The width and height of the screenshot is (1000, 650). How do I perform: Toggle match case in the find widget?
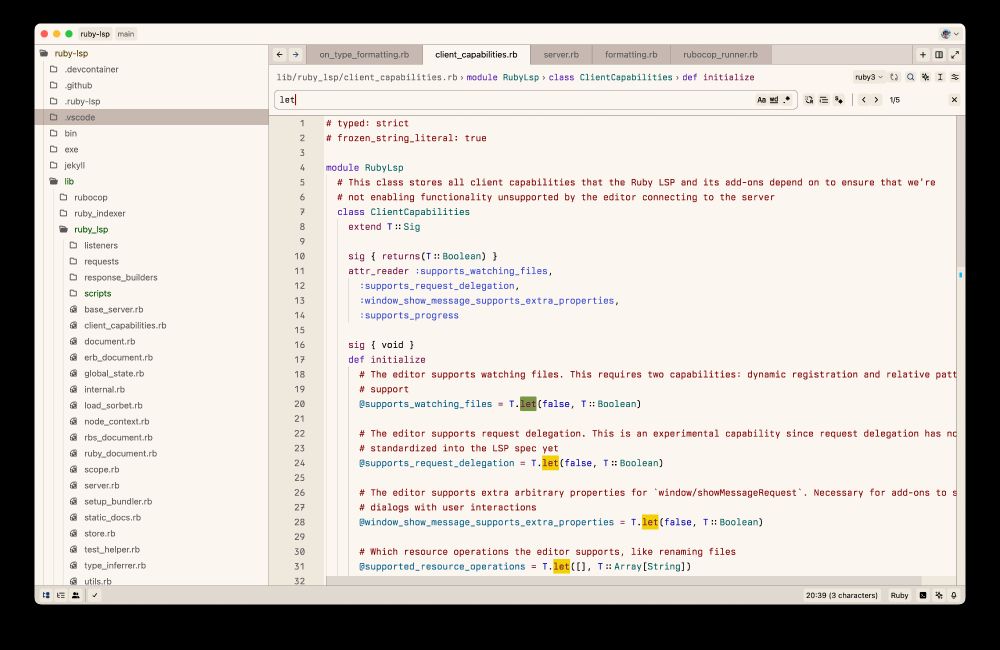pyautogui.click(x=762, y=99)
